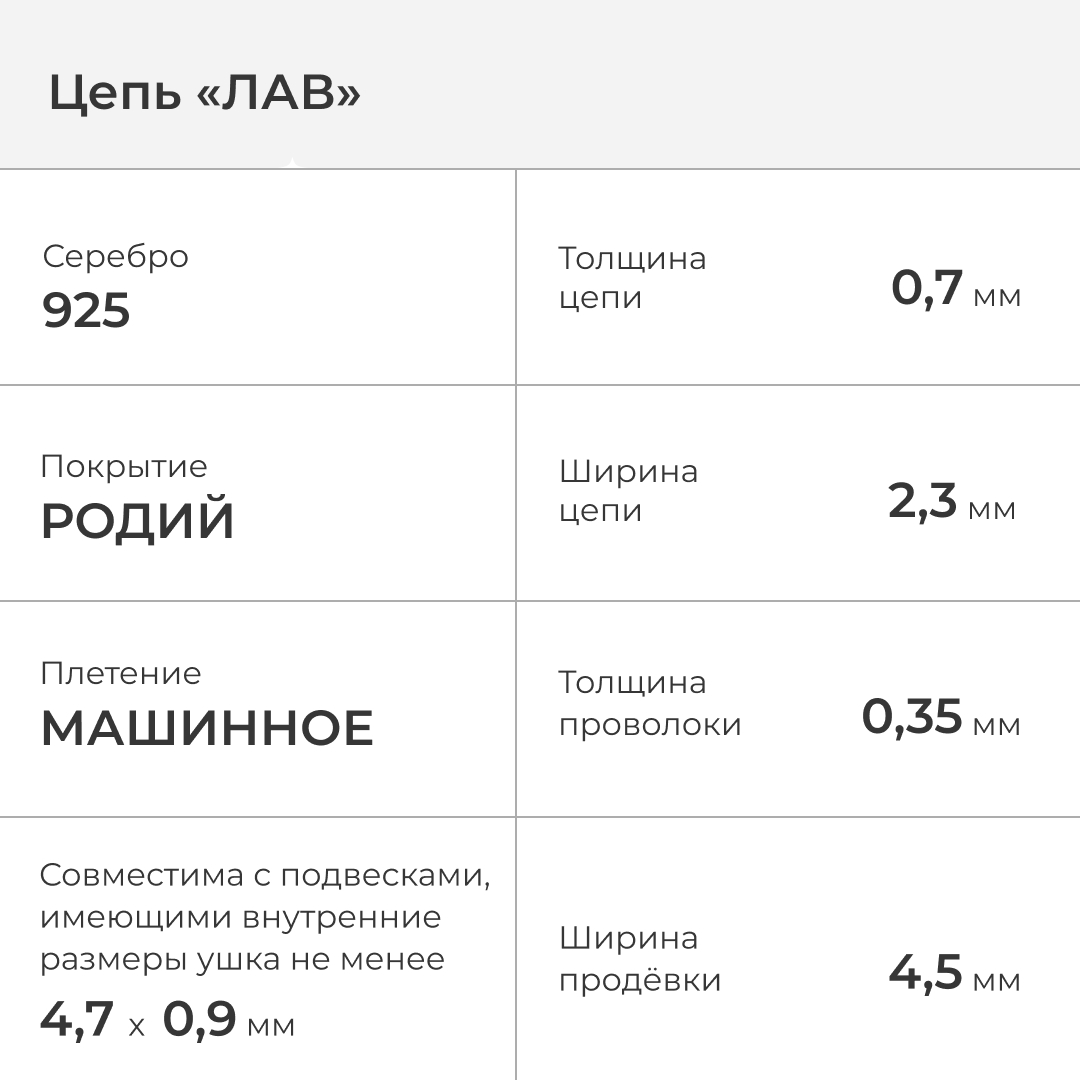This screenshot has width=1080, height=1080.
Task: Click the 0,35 wire thickness value
Action: point(911,717)
